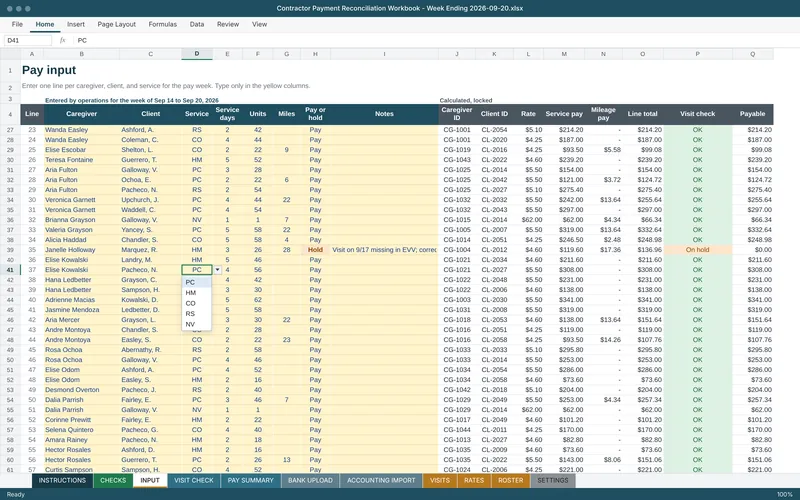
Task: Click the 'On hold' visit check cell
Action: tap(697, 250)
